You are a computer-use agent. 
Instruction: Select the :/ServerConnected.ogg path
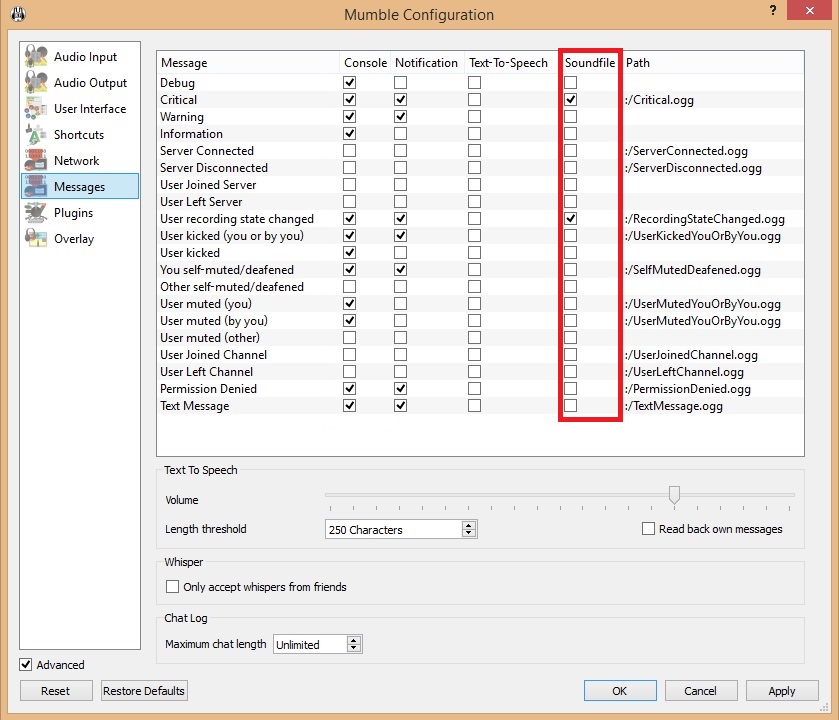pos(687,151)
